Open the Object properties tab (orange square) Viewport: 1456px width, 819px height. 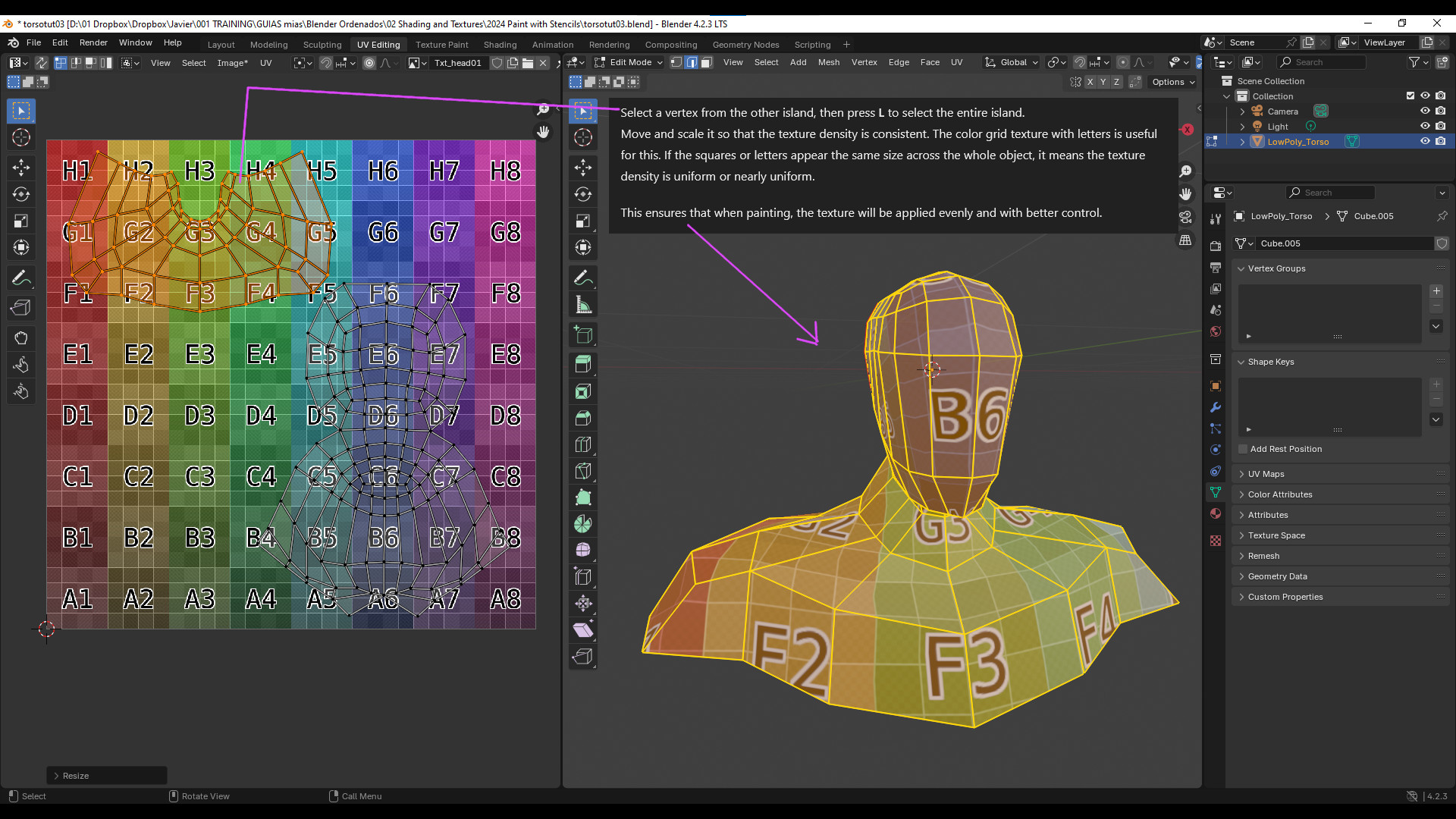1216,386
